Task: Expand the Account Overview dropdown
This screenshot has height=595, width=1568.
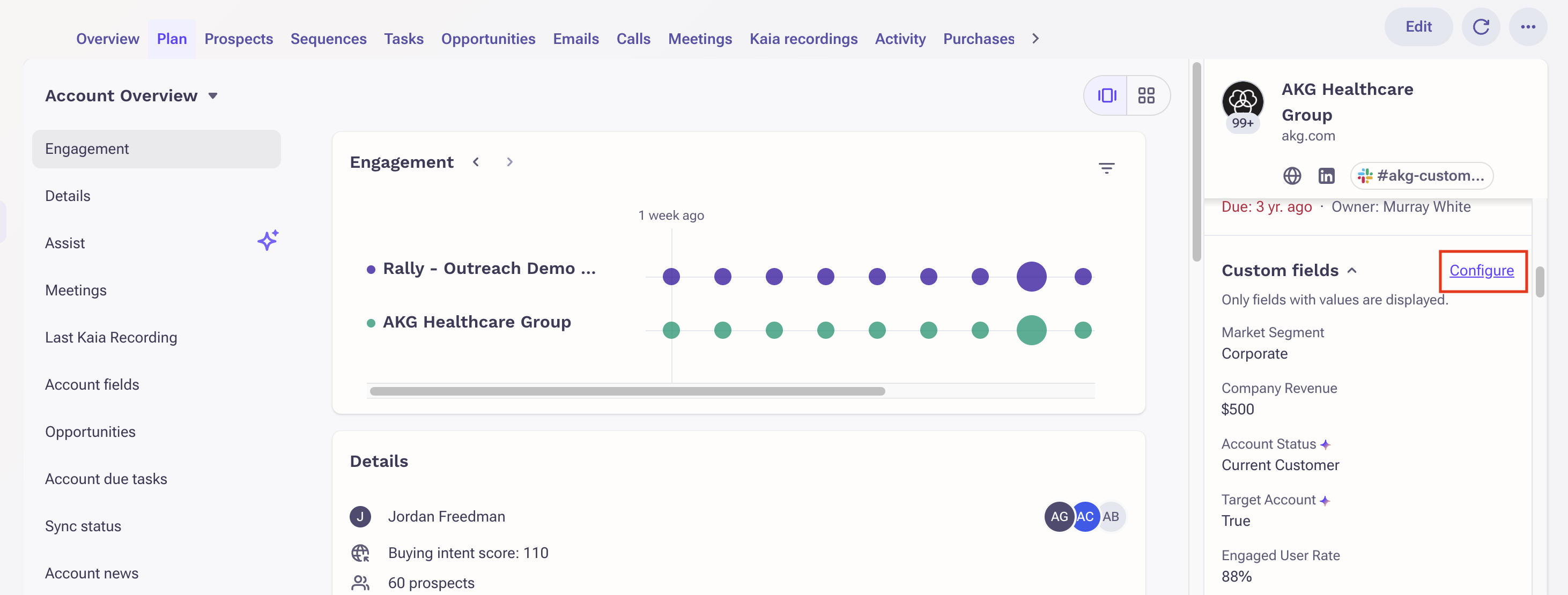Action: click(212, 96)
